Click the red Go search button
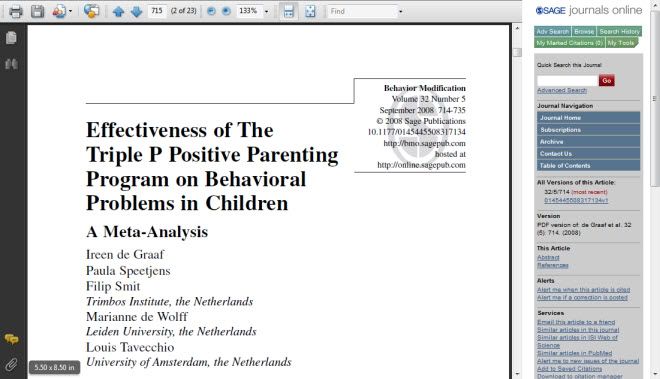Viewport: 660px width, 379px height. (607, 80)
